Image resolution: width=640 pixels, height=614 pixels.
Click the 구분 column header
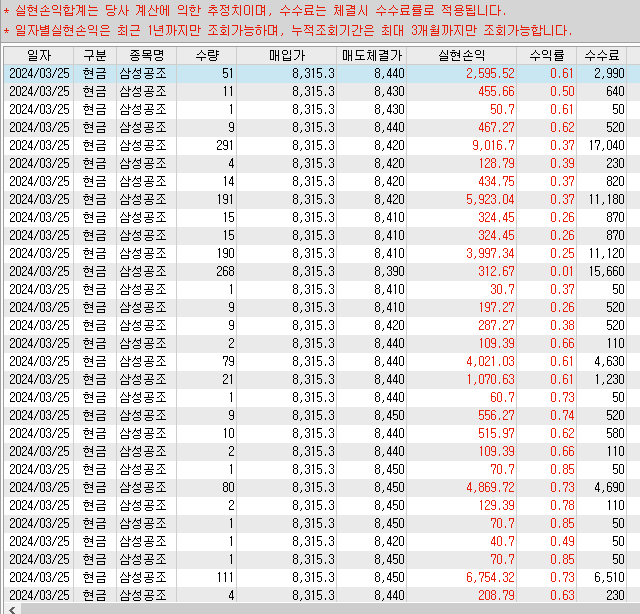pos(95,56)
